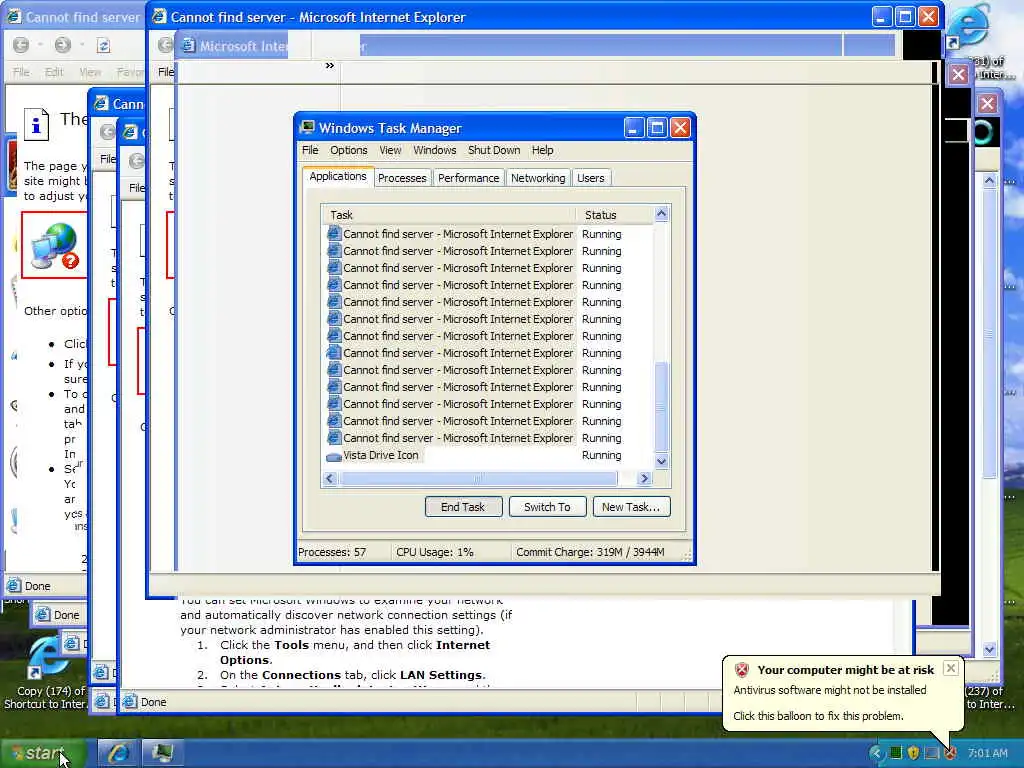Open the File menu beside Edit in leftmost IE window

click(22, 72)
